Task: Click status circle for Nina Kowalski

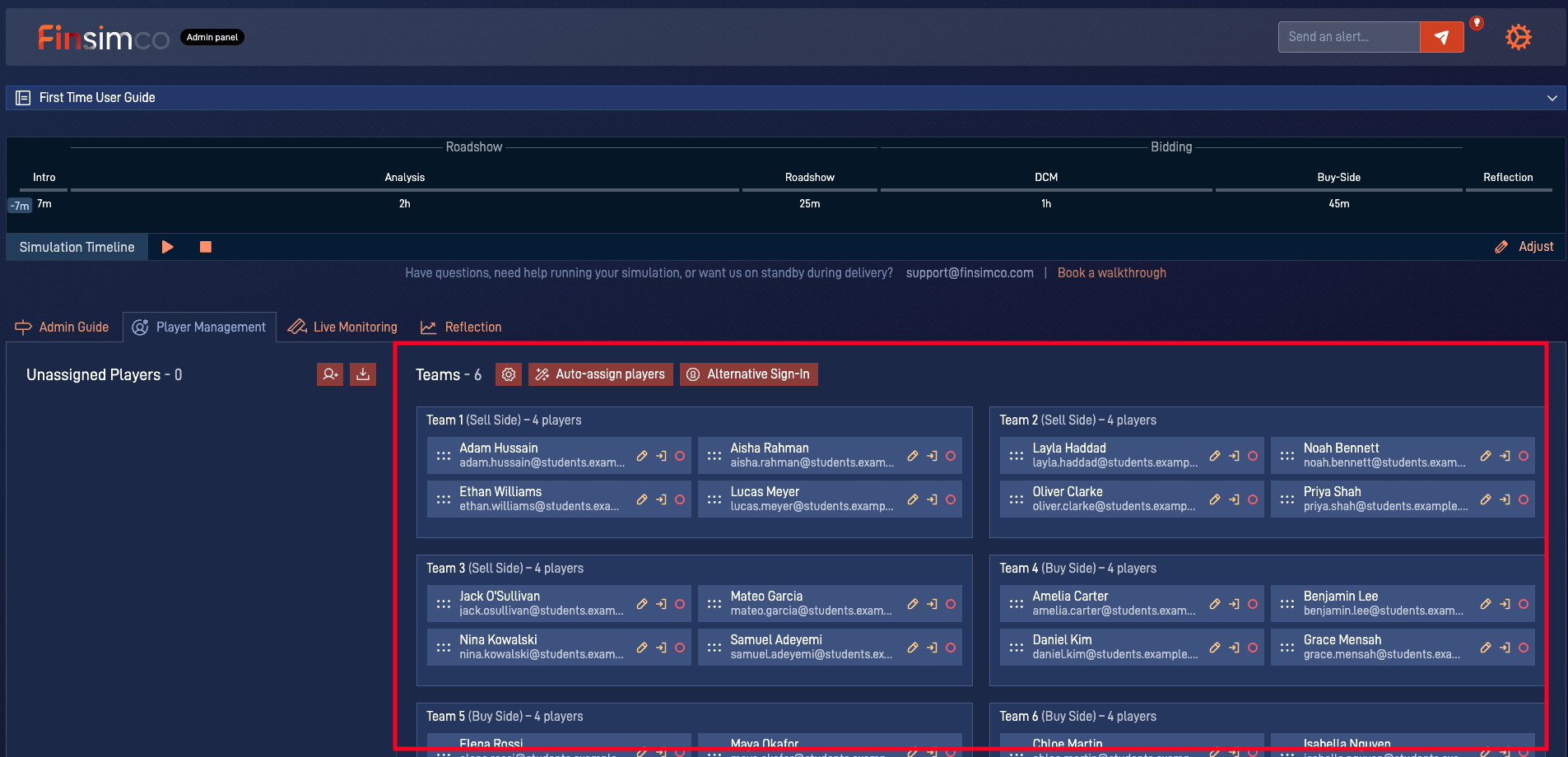Action: 680,648
